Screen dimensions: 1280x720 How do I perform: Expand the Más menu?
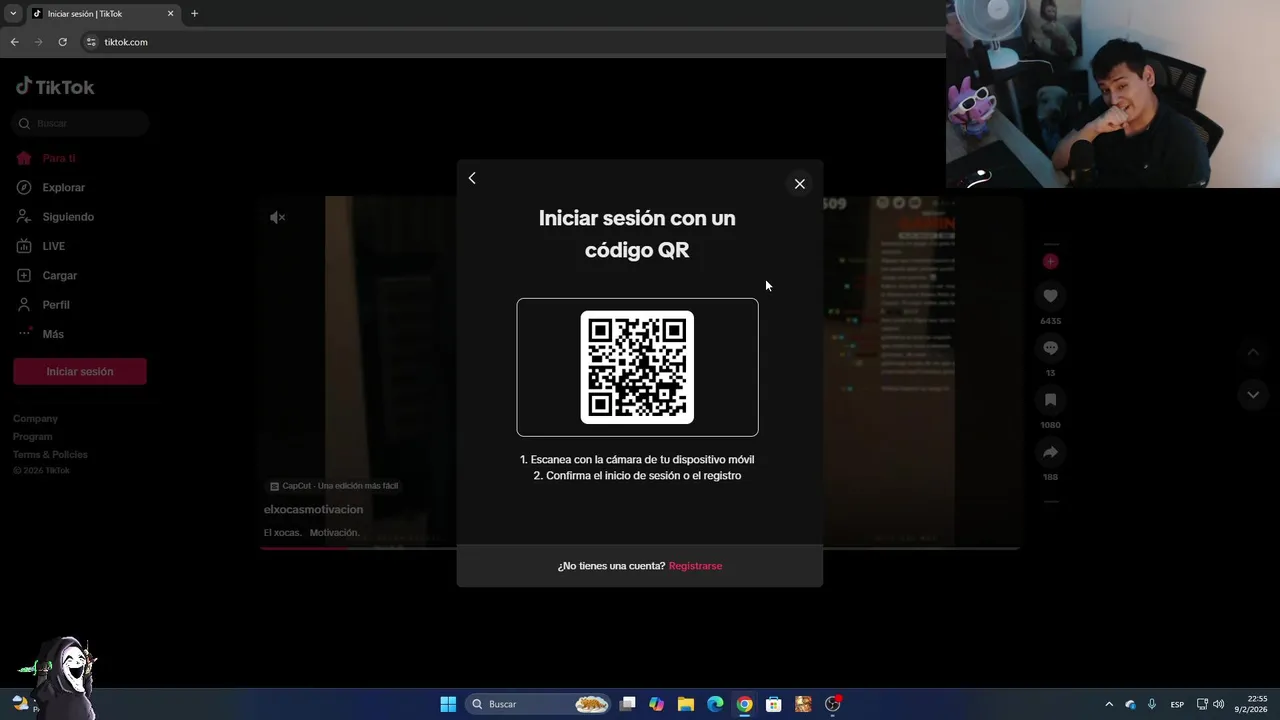[52, 334]
